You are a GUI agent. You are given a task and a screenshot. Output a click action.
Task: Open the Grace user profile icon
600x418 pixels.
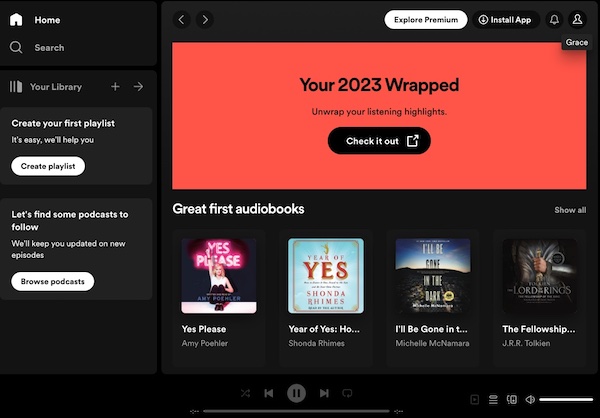tap(577, 20)
